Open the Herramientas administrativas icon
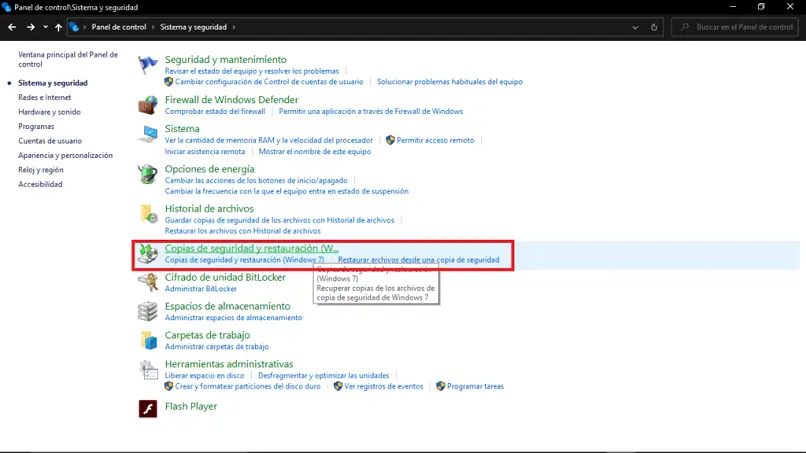The image size is (806, 453). (x=148, y=370)
